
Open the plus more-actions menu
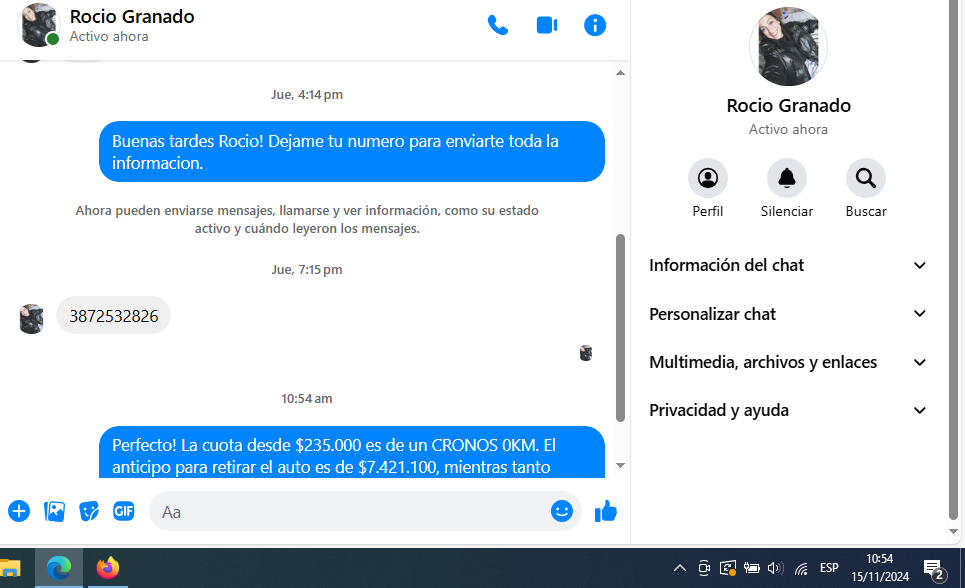(x=19, y=511)
